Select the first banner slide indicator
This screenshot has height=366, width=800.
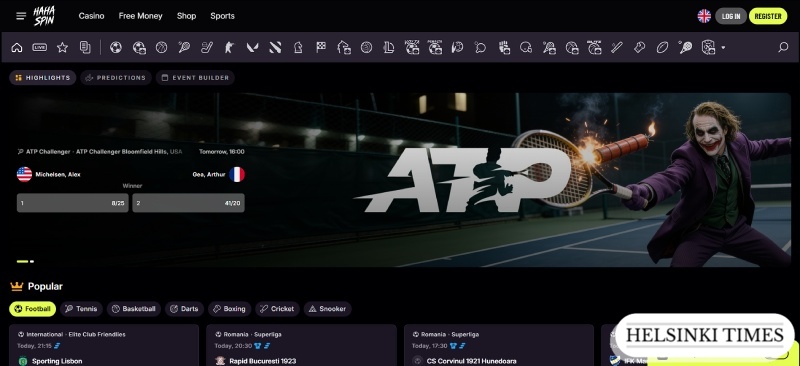pyautogui.click(x=22, y=261)
